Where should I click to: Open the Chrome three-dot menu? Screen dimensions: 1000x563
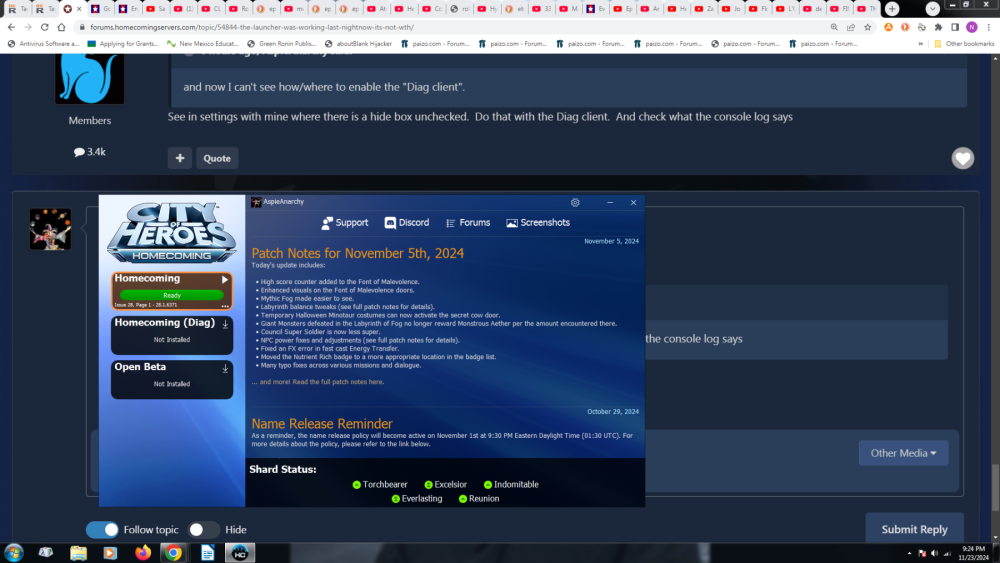click(989, 27)
